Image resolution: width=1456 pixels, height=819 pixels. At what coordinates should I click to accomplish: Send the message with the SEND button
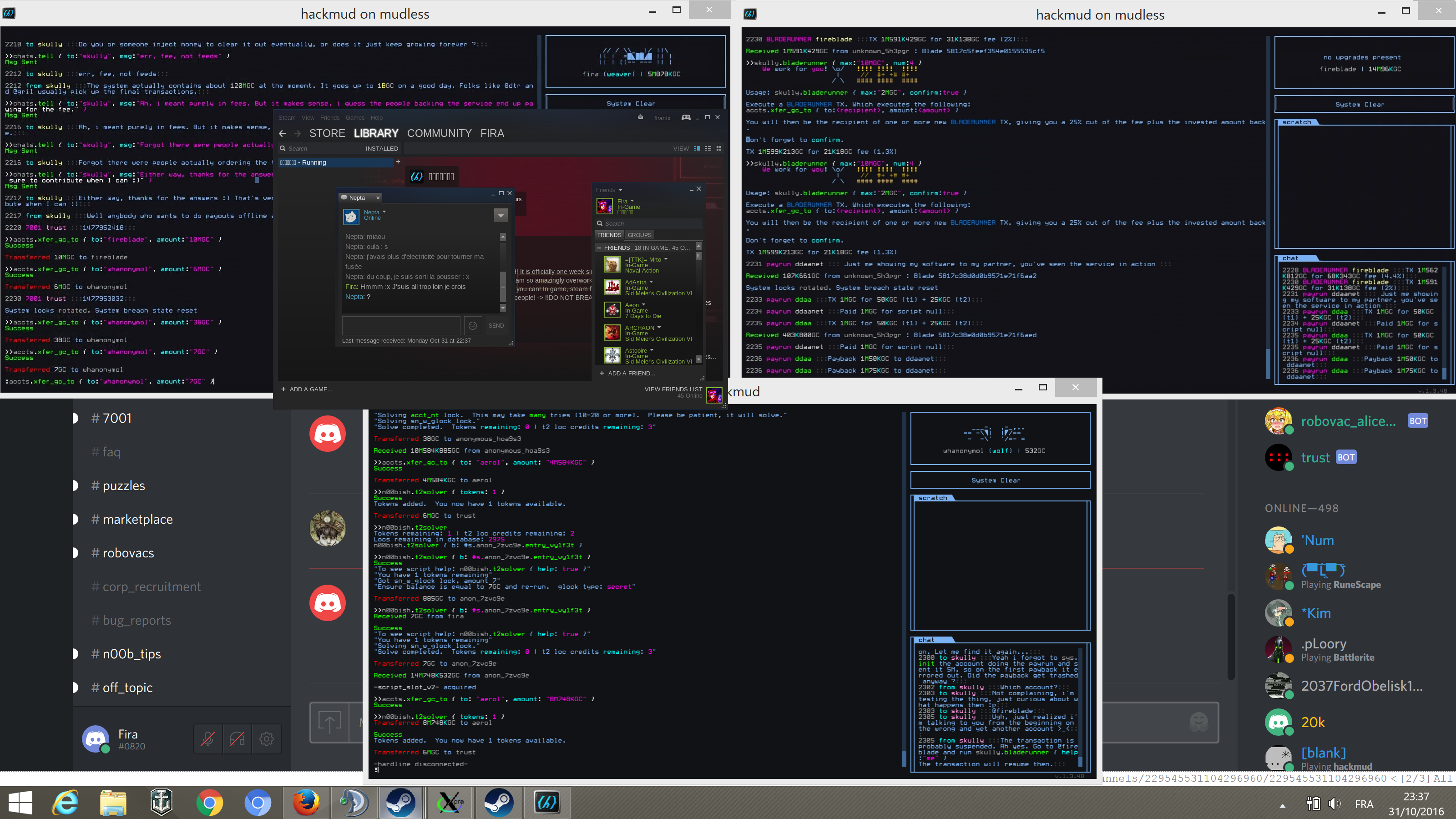[495, 326]
